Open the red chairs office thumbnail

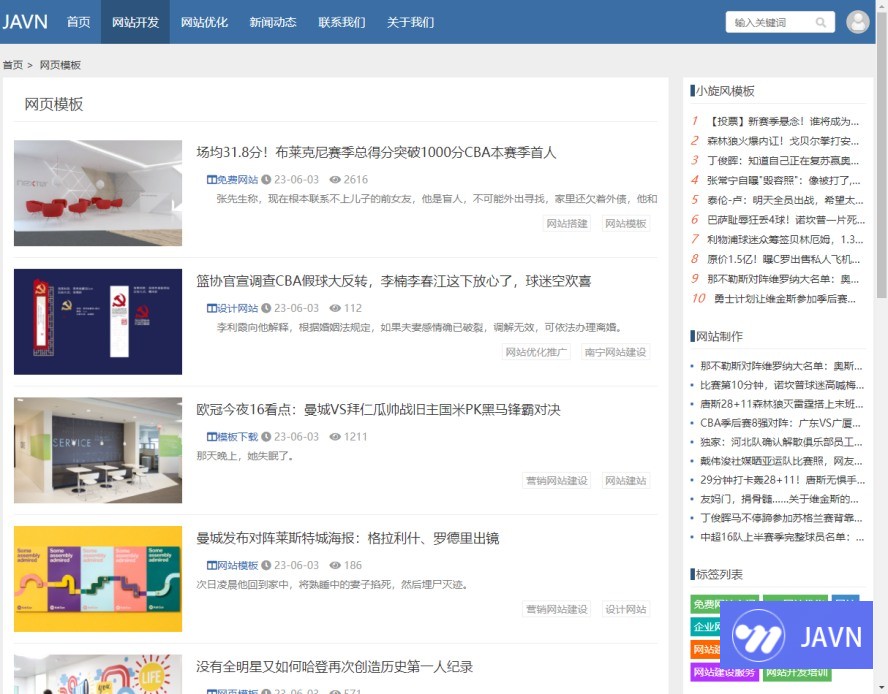98,193
